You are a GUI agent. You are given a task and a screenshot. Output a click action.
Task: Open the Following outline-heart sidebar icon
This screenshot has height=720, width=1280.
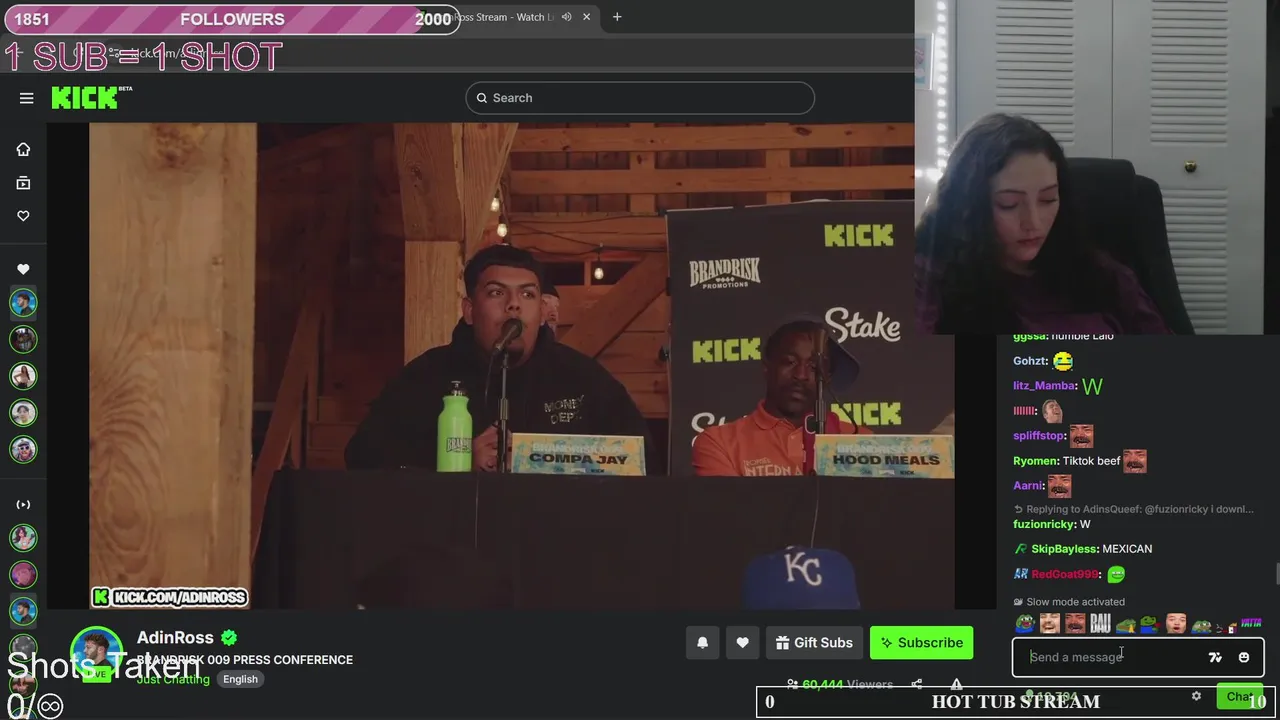[x=23, y=216]
